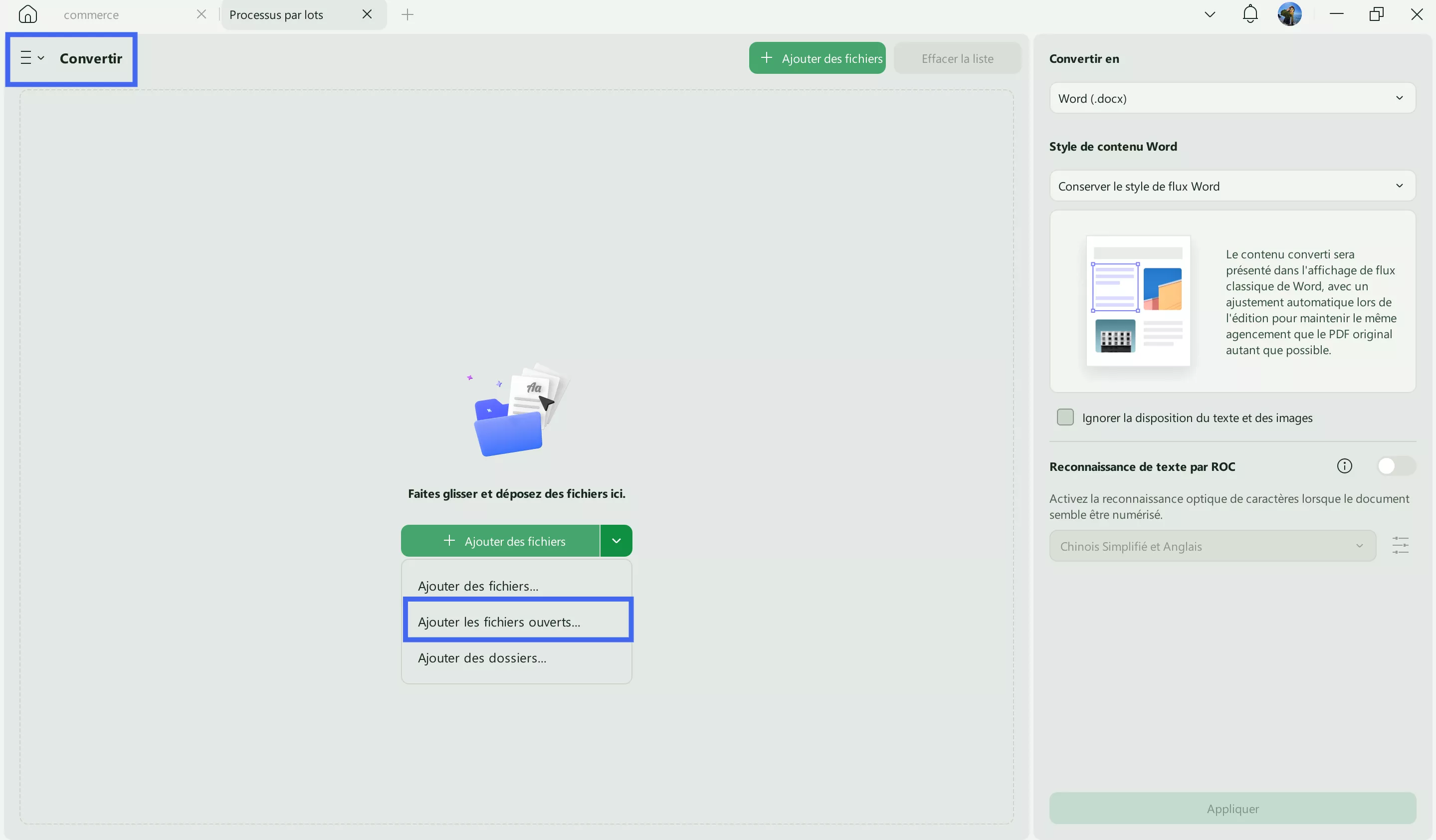
Task: Open a new tab with the plus icon
Action: (x=408, y=14)
